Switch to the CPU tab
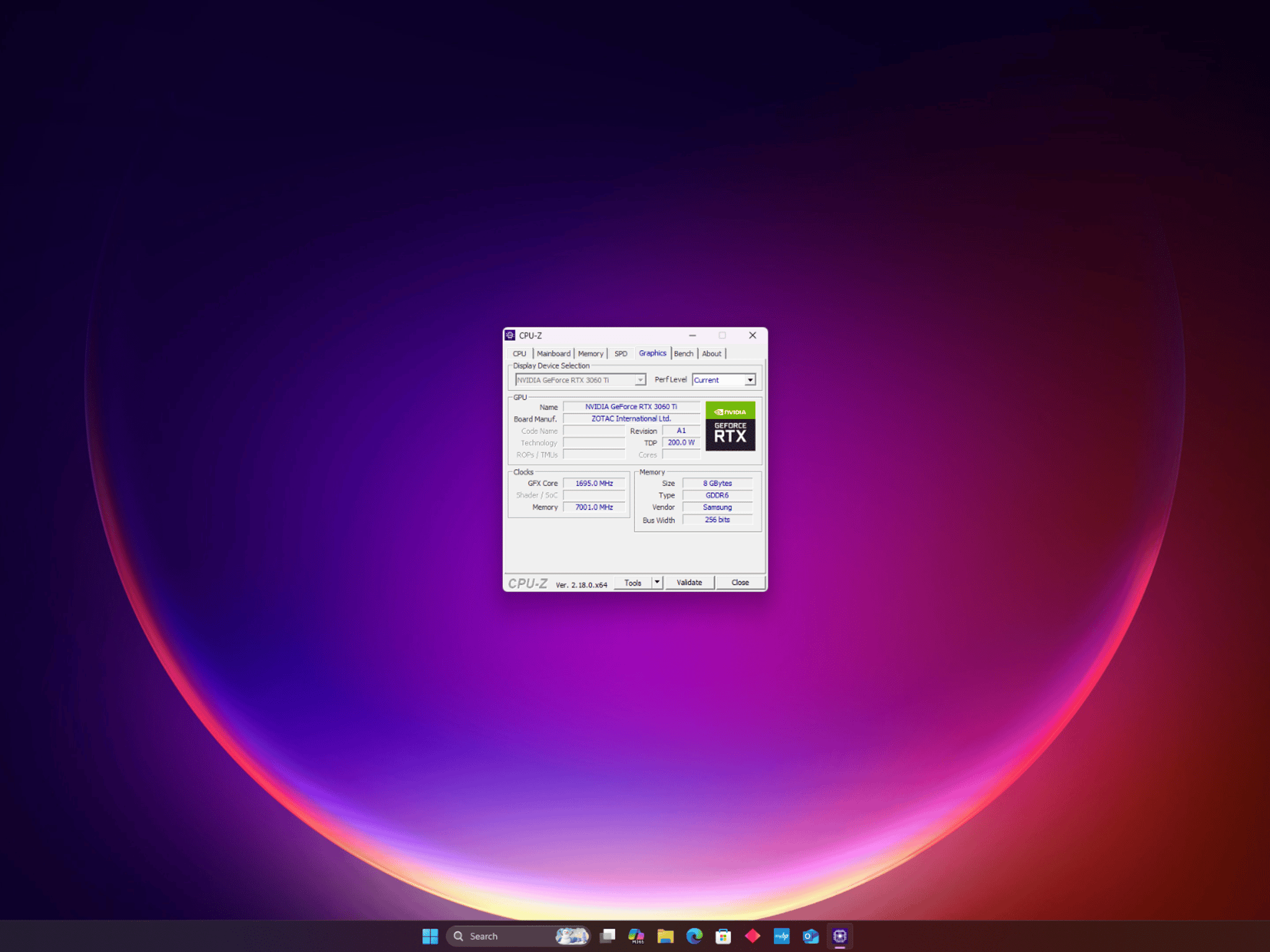1270x952 pixels. point(520,354)
